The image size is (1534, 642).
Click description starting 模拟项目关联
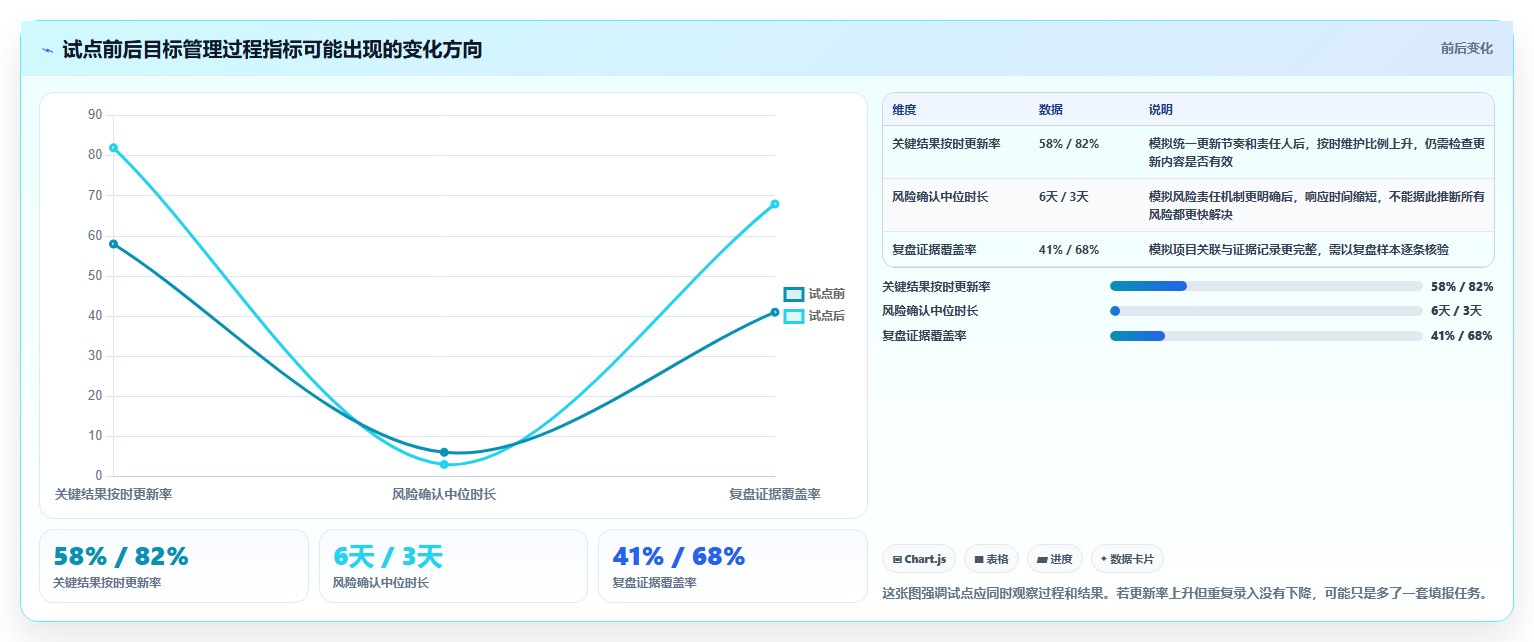[1299, 250]
